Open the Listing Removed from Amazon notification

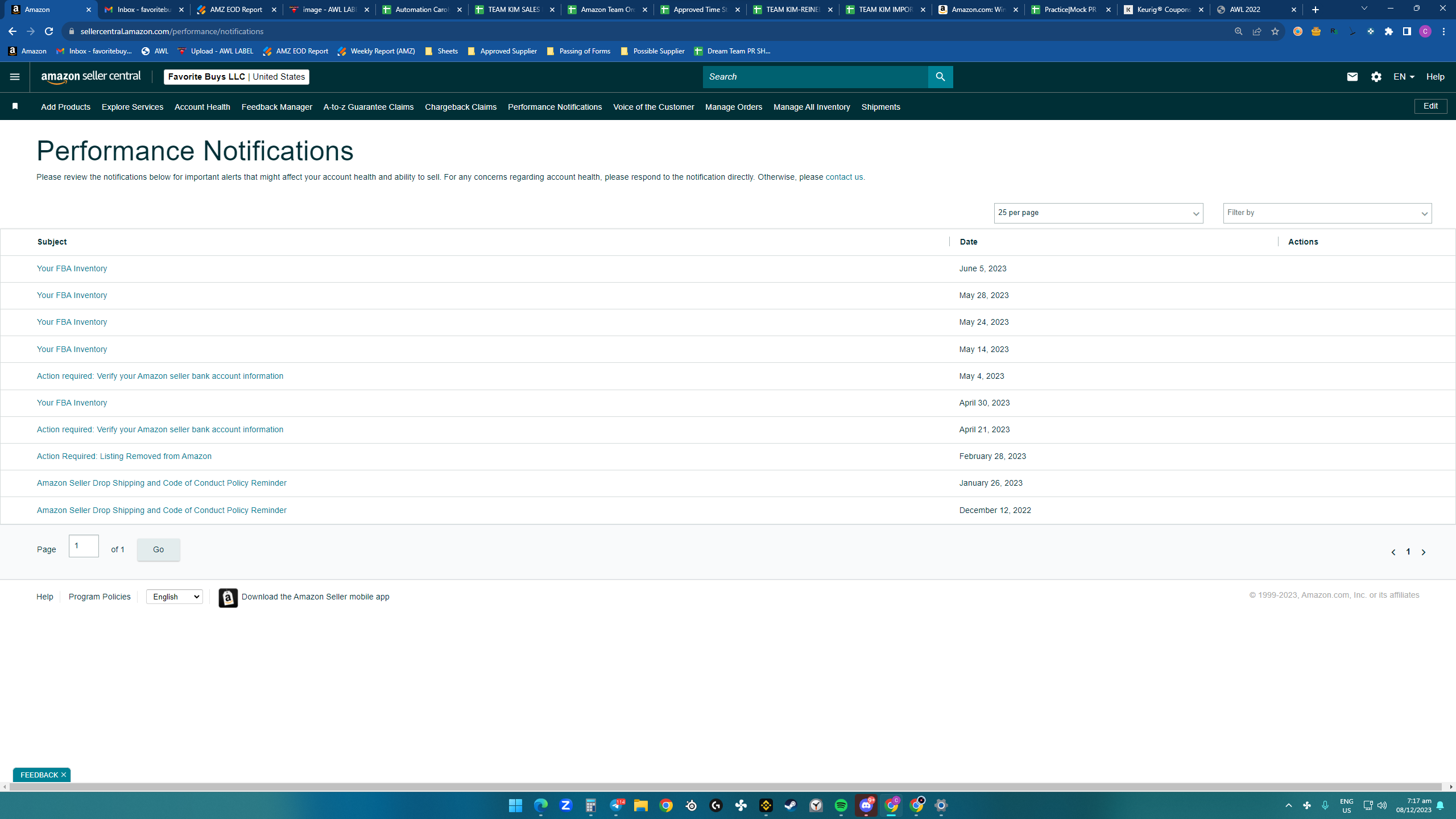pyautogui.click(x=124, y=456)
